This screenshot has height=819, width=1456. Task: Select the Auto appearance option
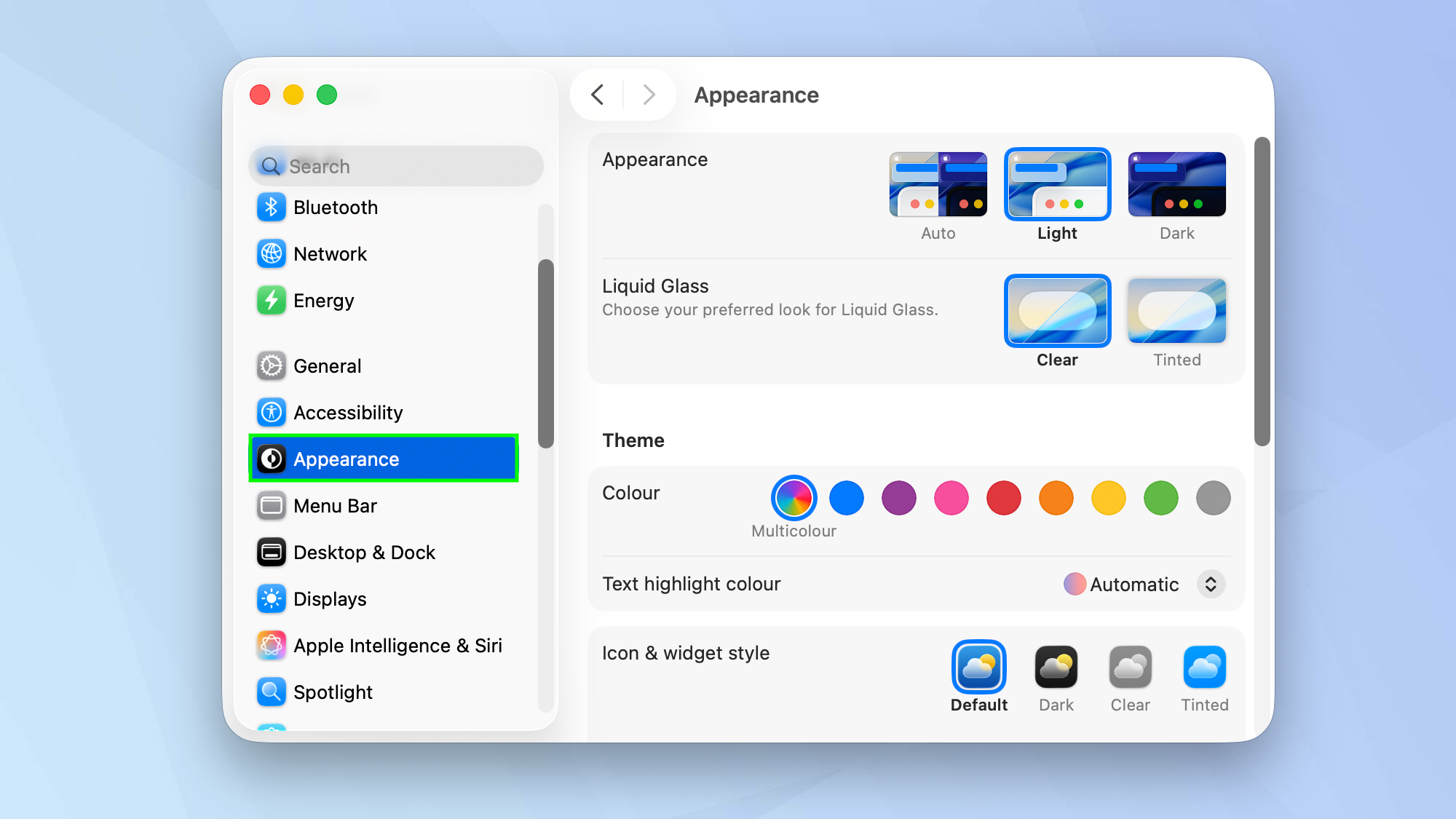[x=938, y=184]
